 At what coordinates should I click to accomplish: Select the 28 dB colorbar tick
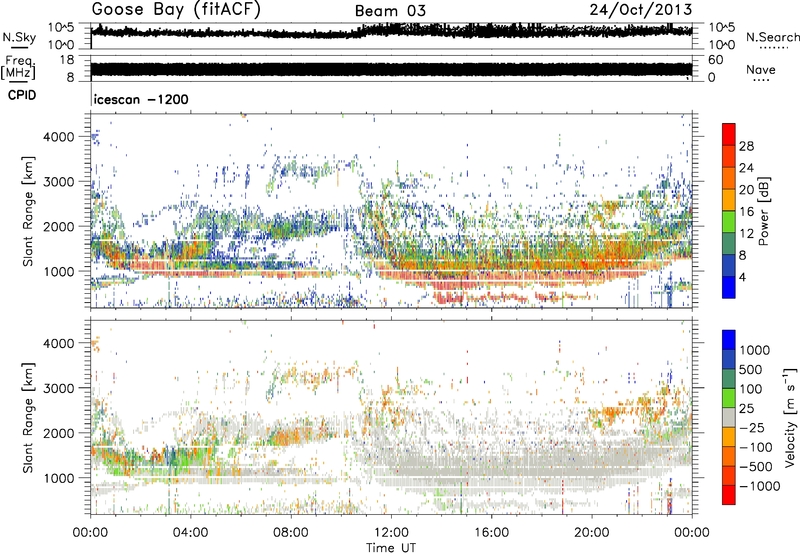coord(746,146)
